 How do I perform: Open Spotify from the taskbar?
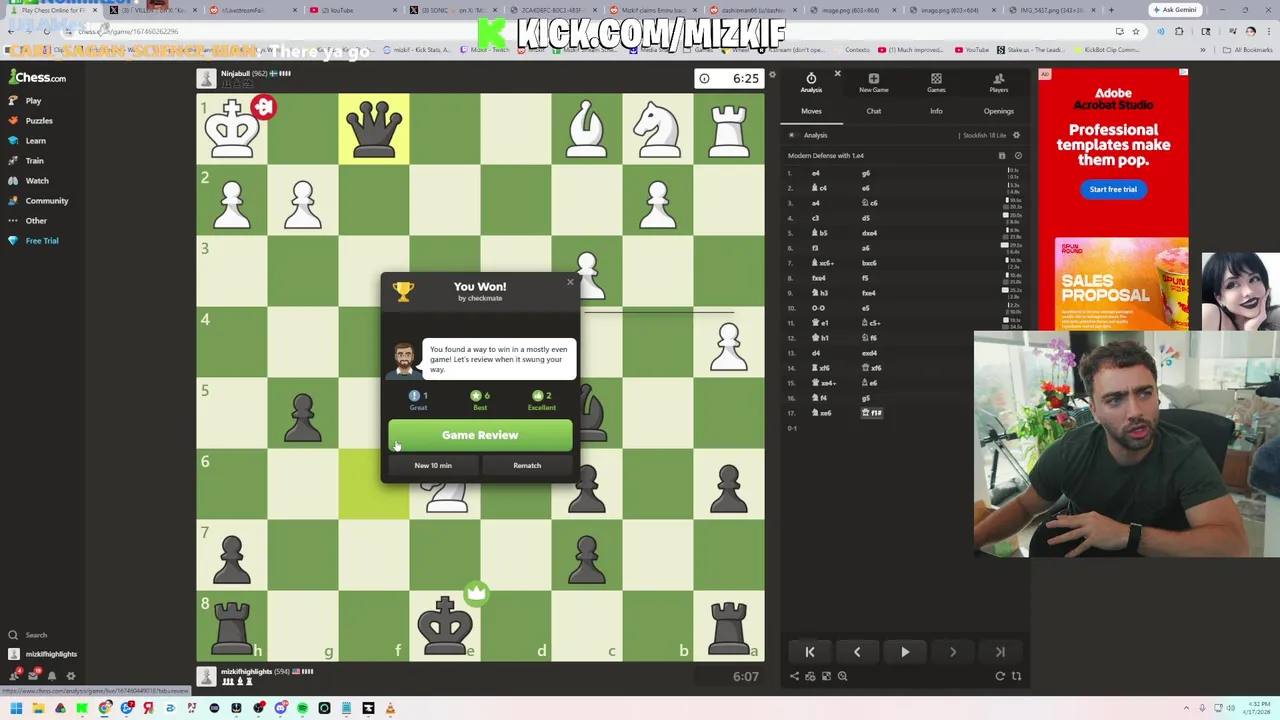coord(302,709)
